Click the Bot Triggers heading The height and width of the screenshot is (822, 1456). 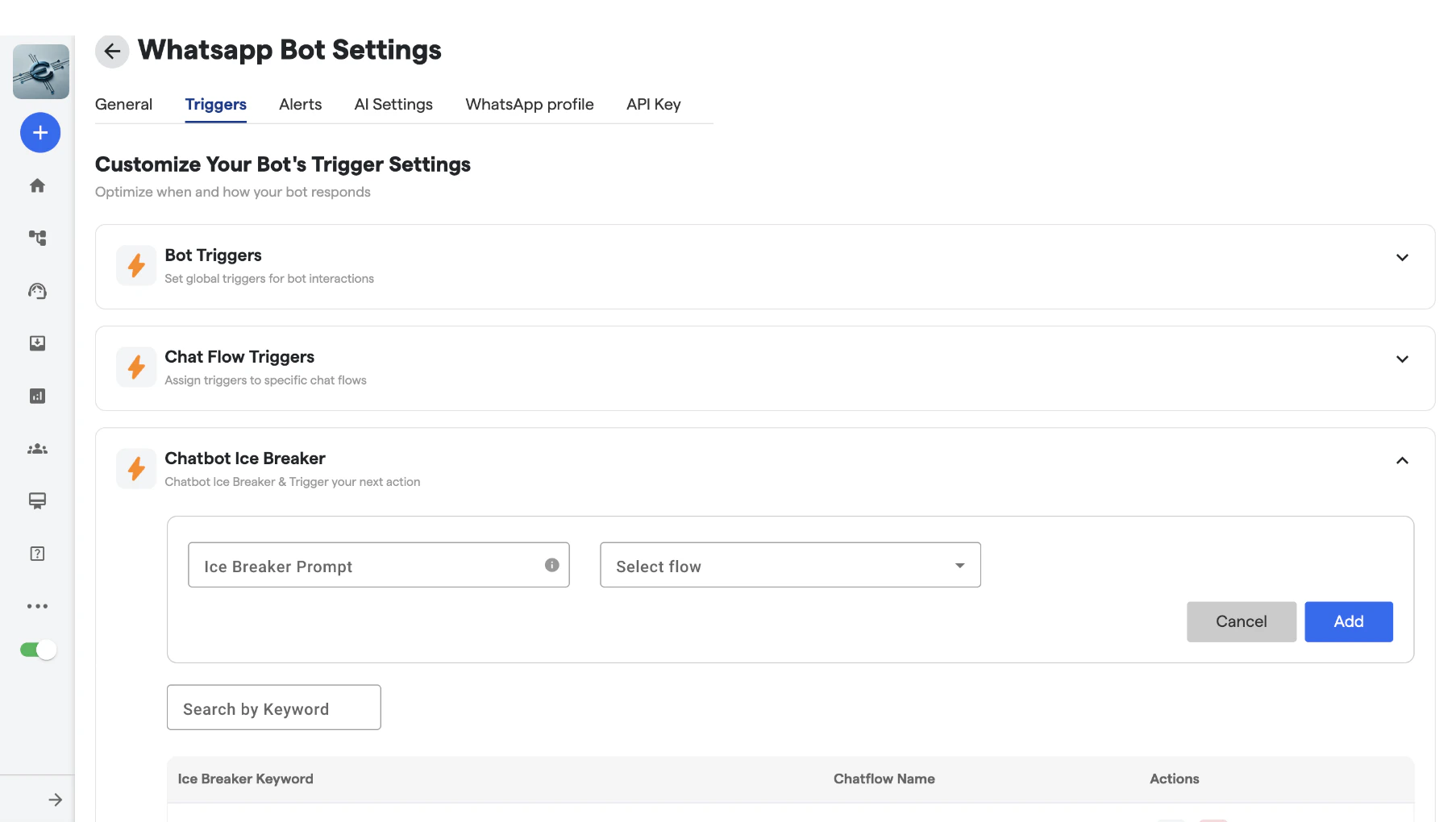tap(214, 255)
